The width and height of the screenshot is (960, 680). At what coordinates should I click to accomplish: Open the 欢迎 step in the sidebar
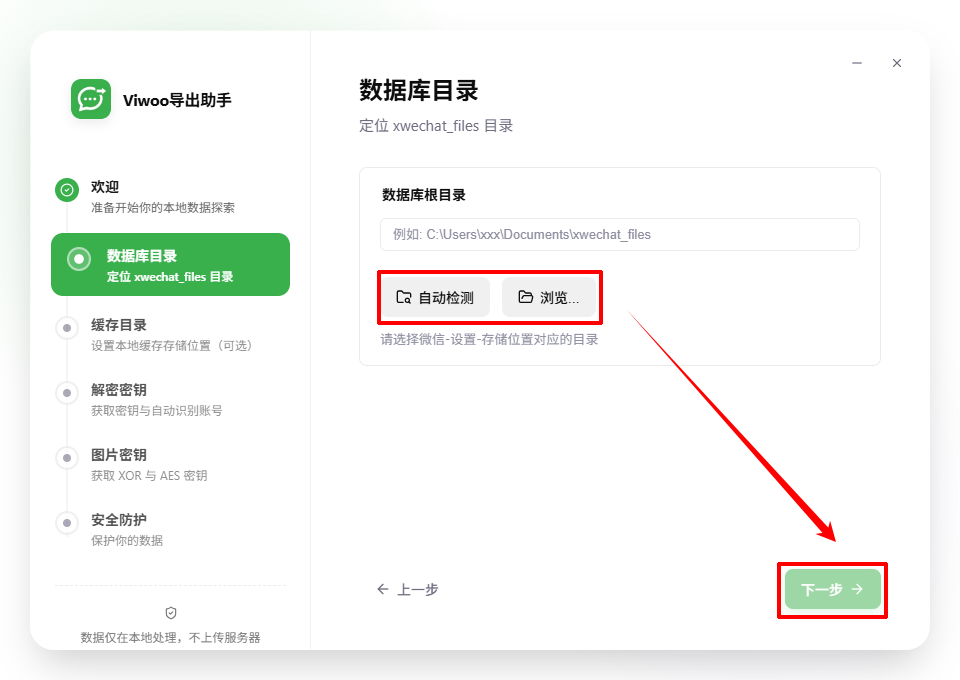click(x=105, y=187)
